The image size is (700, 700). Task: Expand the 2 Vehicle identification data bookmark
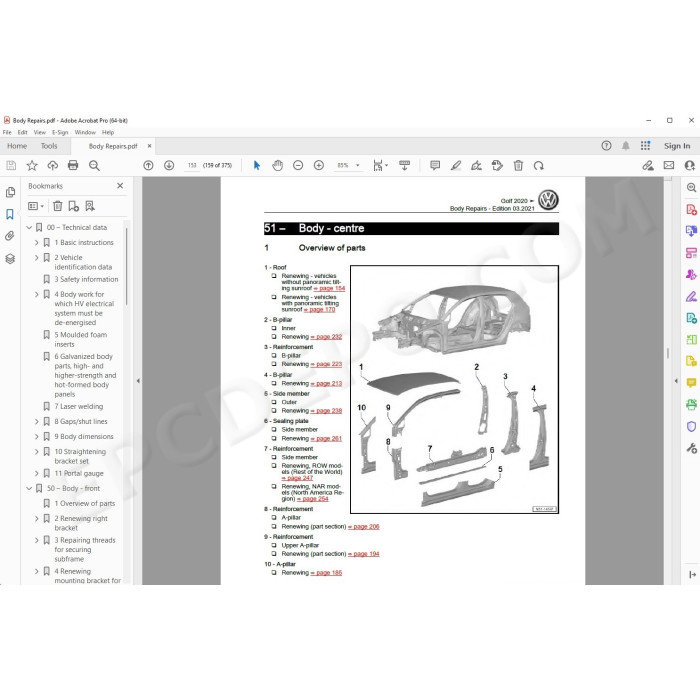pos(37,258)
